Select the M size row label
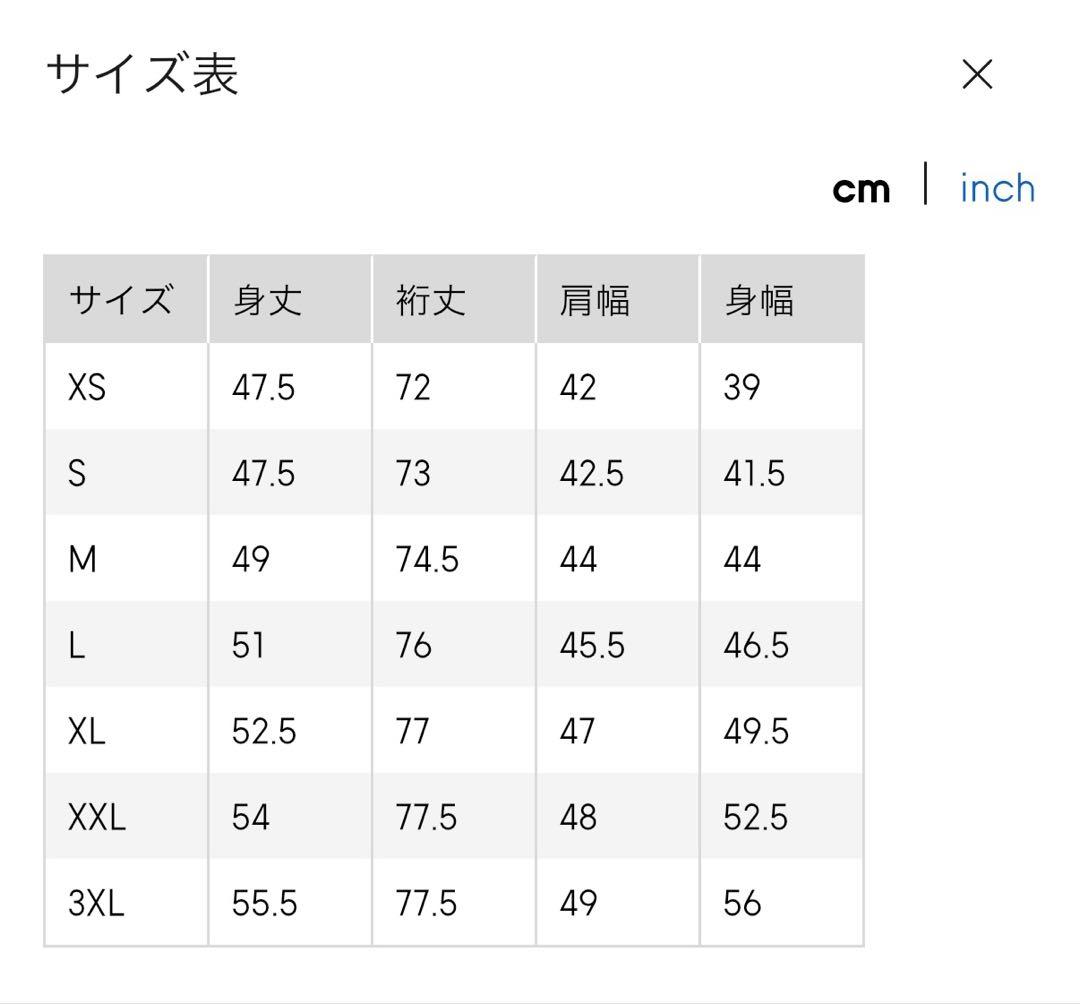The image size is (1080, 1004). 82,559
